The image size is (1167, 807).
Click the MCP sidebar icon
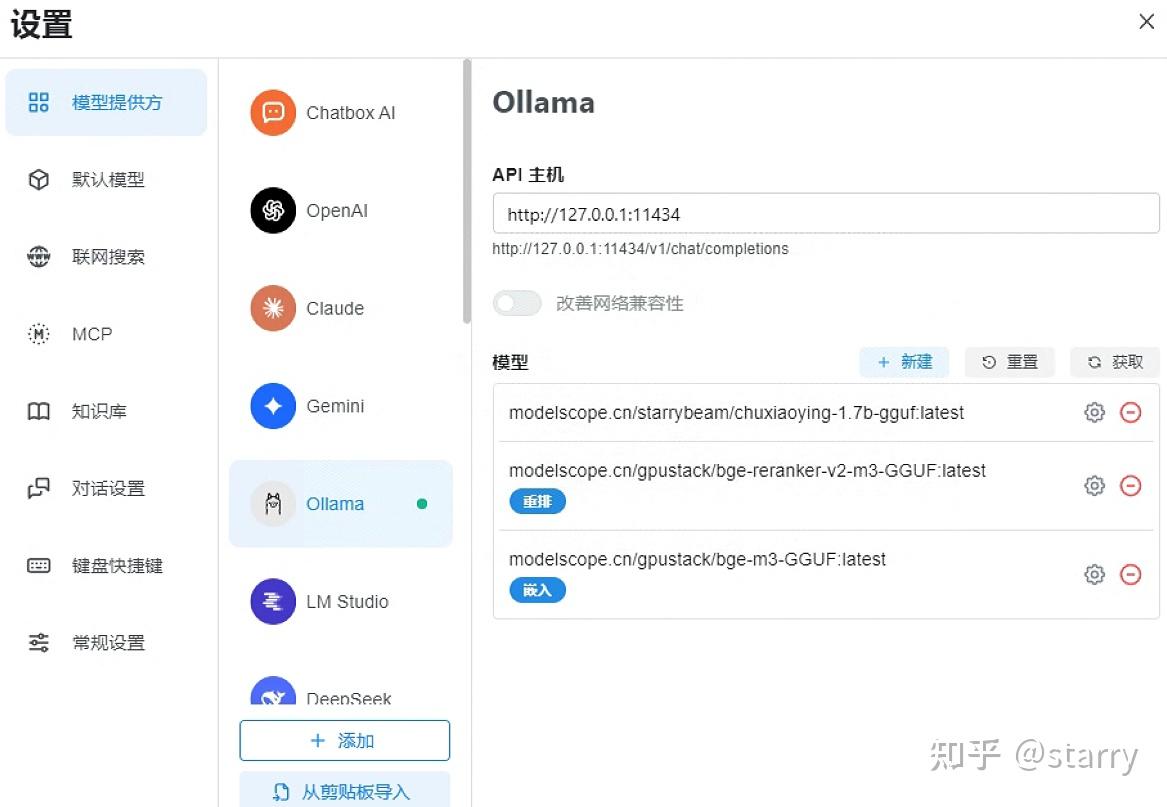tap(38, 334)
